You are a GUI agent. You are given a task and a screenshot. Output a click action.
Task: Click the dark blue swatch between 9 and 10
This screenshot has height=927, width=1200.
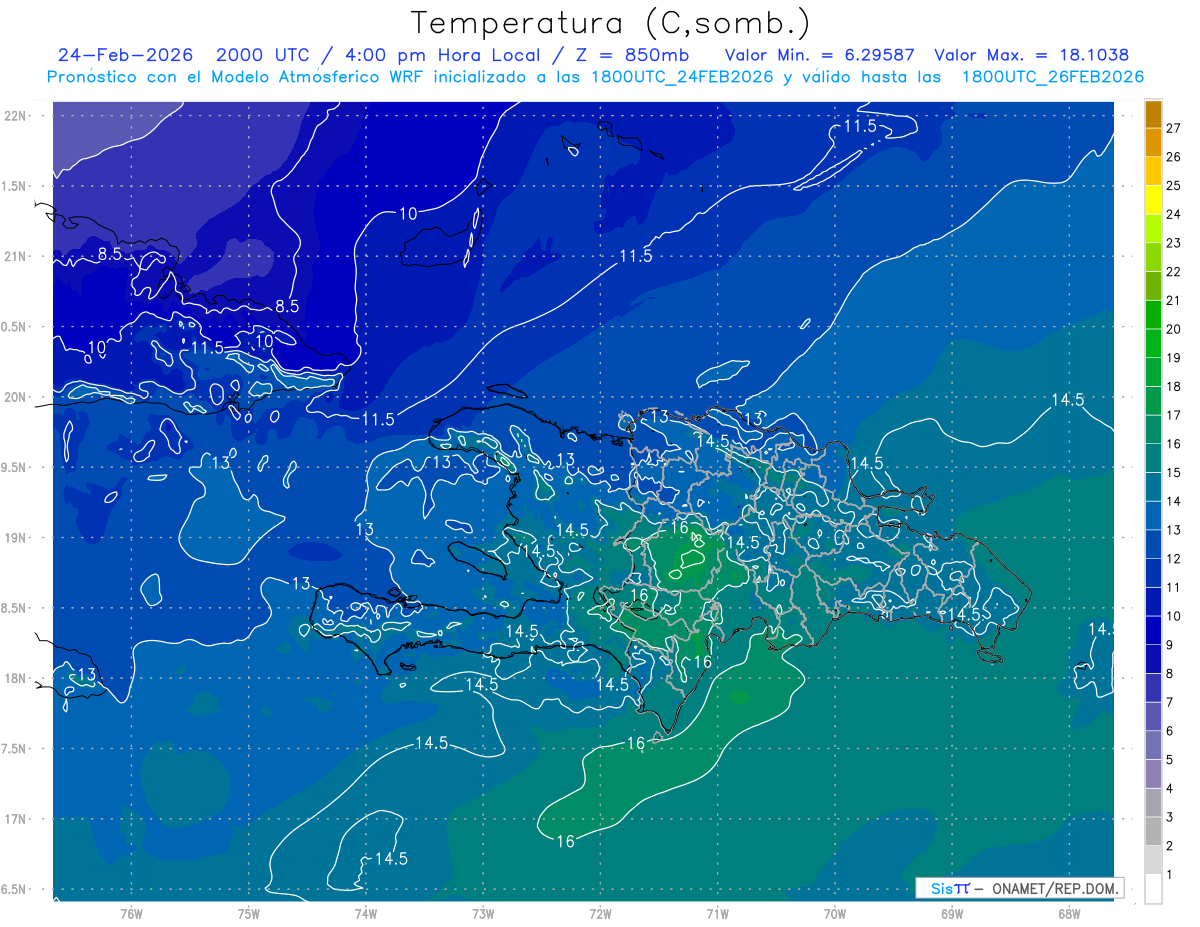coord(1153,630)
